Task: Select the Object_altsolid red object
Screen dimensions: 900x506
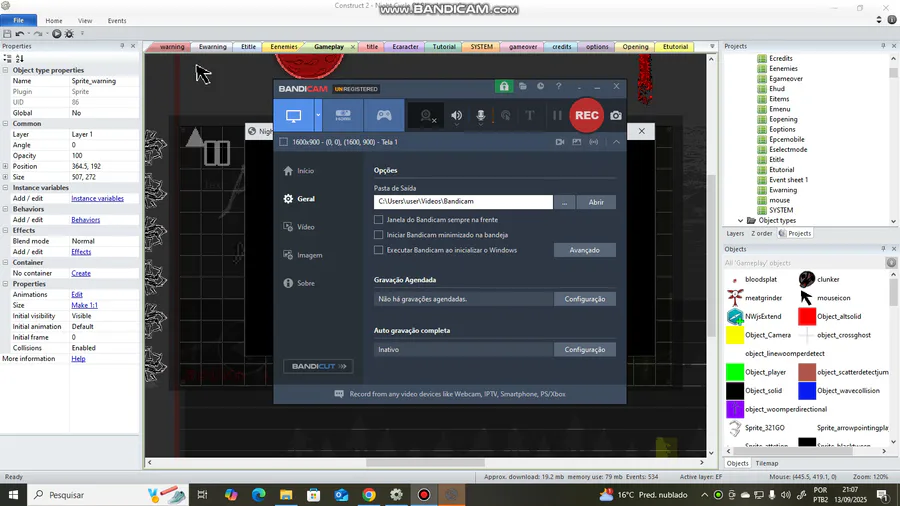Action: pos(830,316)
